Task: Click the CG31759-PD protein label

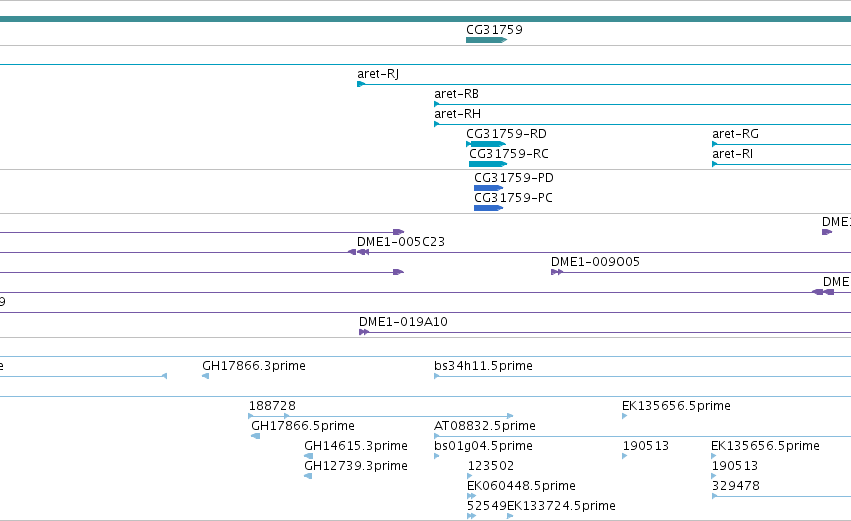Action: click(513, 178)
